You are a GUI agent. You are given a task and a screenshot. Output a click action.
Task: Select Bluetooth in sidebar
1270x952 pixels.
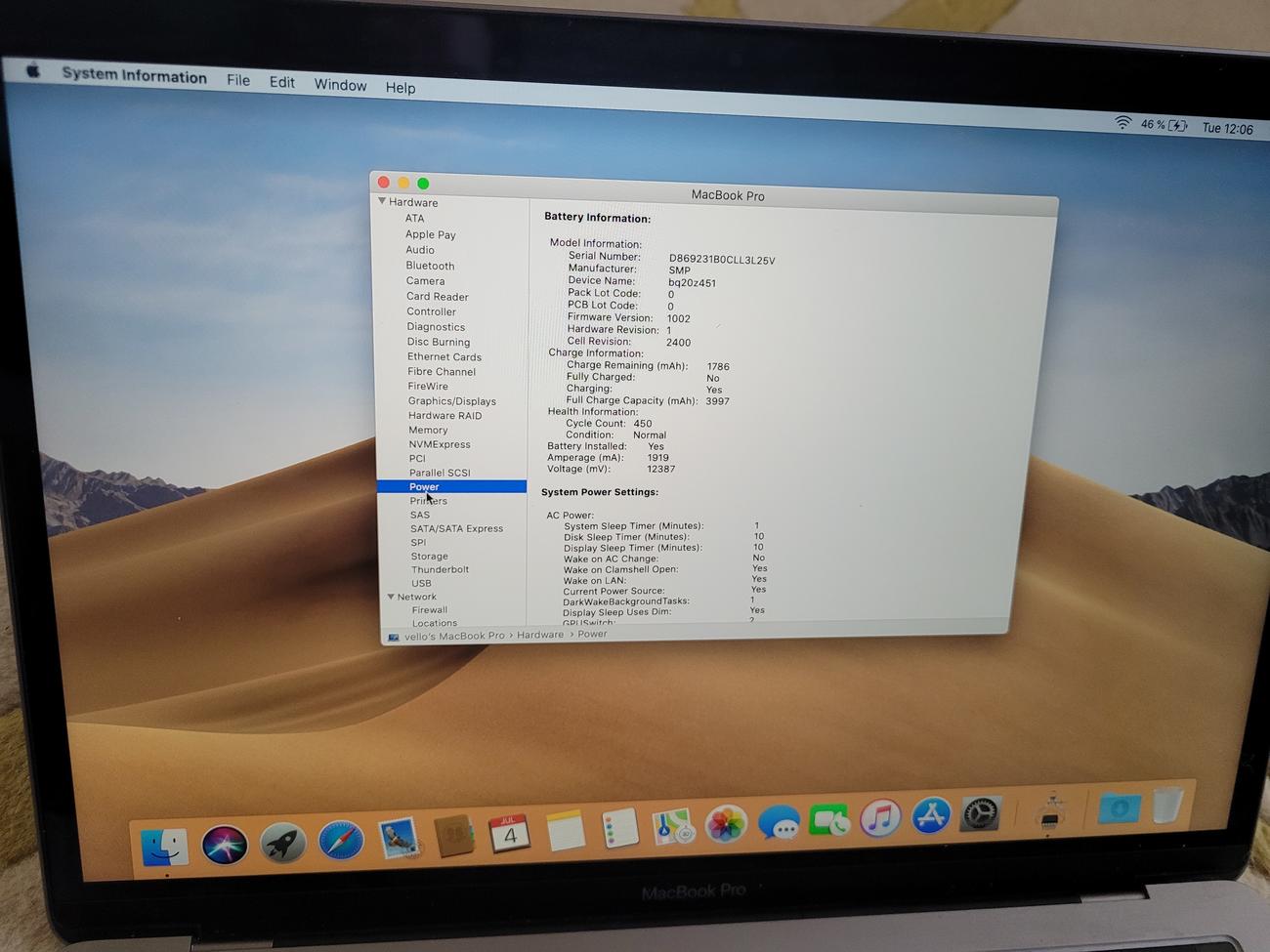430,266
